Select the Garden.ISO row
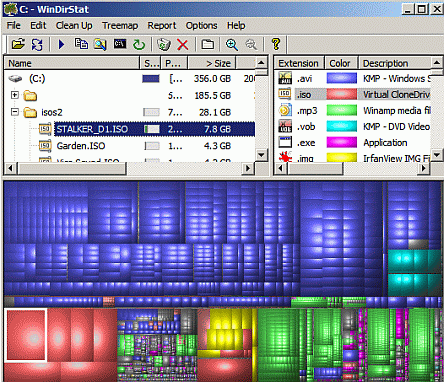The image size is (444, 382). pyautogui.click(x=130, y=146)
